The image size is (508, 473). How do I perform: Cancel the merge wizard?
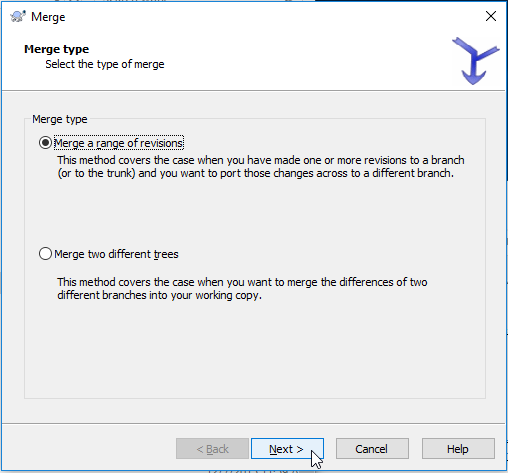tap(372, 449)
